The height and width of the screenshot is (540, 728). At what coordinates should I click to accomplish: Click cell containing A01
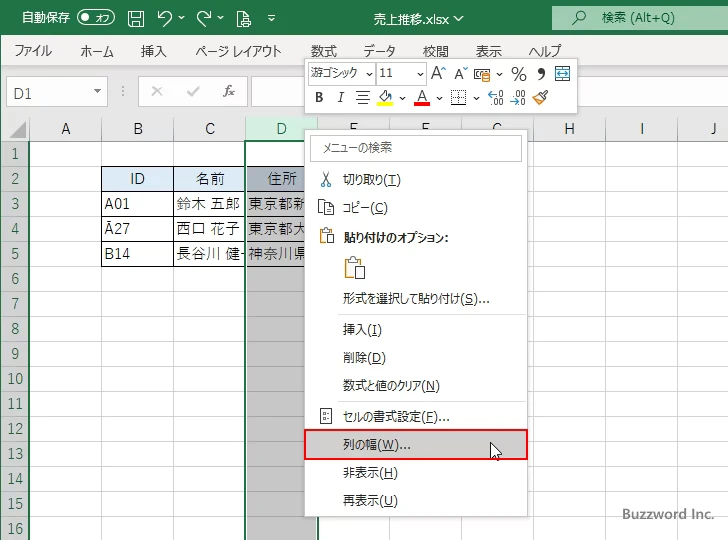(x=137, y=204)
